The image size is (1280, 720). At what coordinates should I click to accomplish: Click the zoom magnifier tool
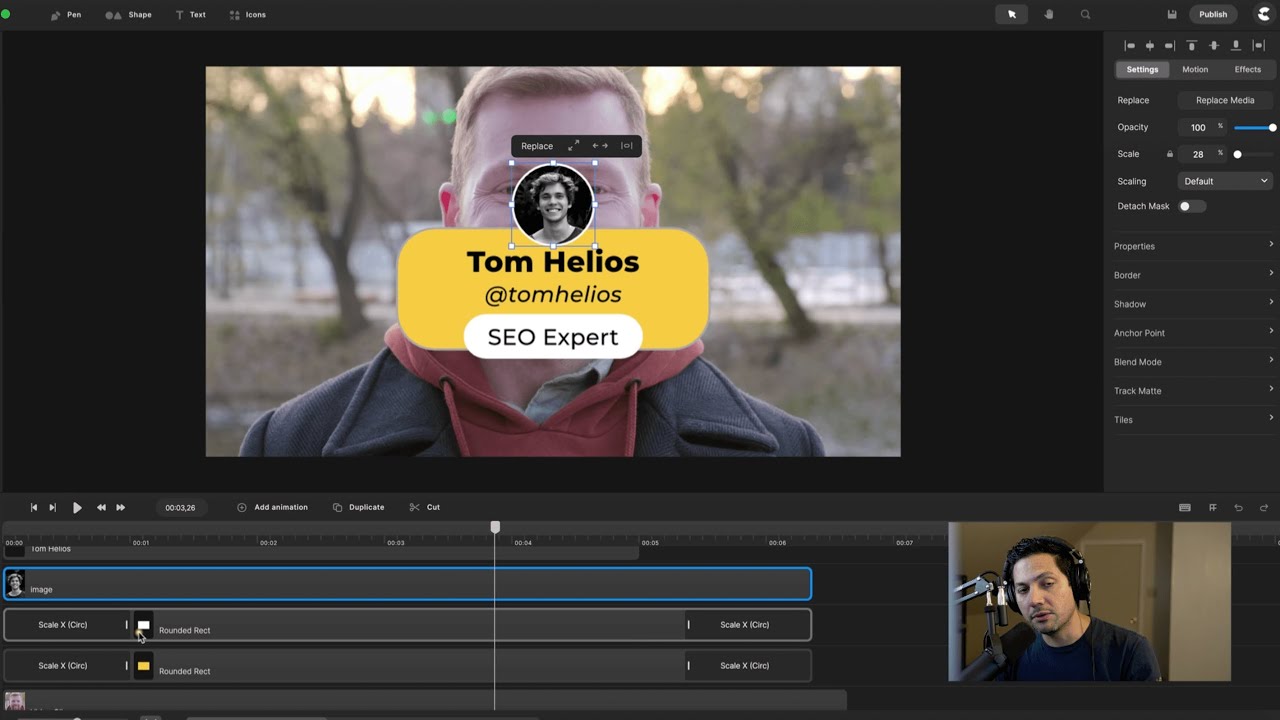[1086, 14]
